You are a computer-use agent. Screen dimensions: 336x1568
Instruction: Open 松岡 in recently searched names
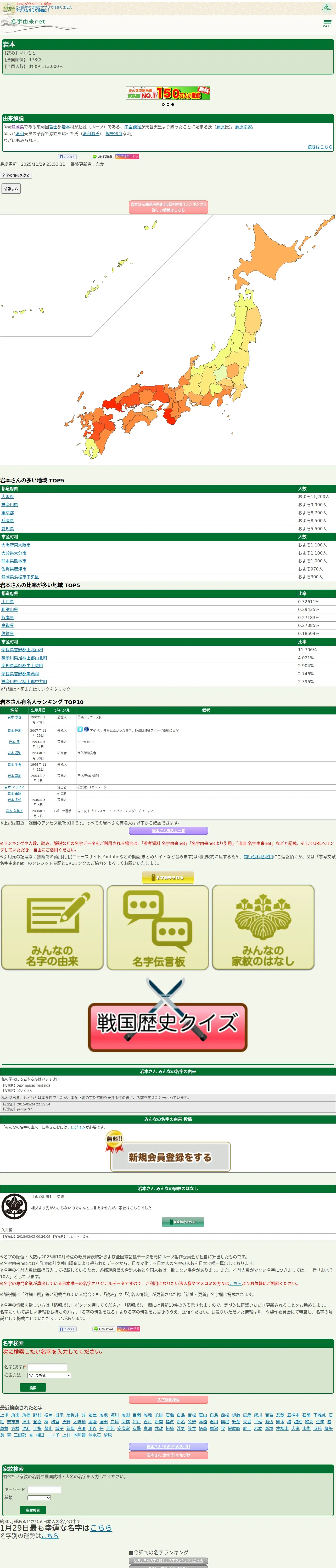[x=48, y=1415]
